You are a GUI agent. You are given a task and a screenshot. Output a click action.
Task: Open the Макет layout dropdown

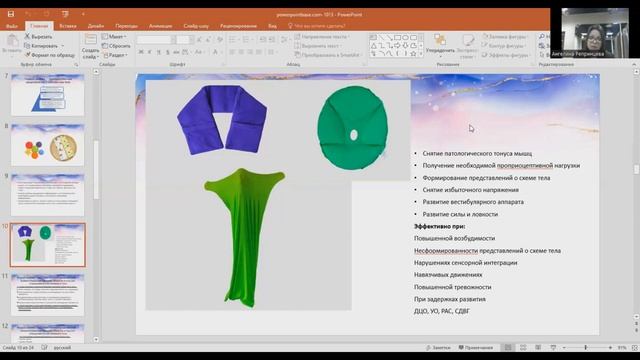(114, 36)
